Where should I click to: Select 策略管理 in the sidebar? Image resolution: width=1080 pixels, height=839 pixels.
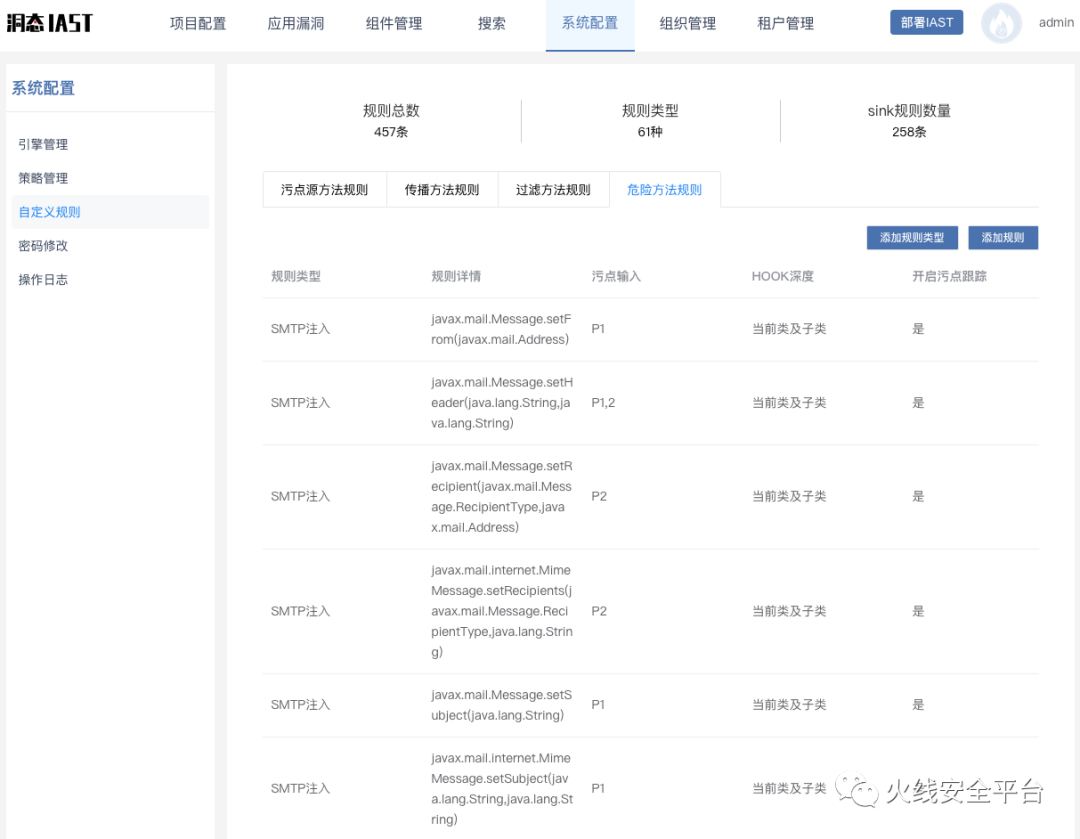(43, 178)
